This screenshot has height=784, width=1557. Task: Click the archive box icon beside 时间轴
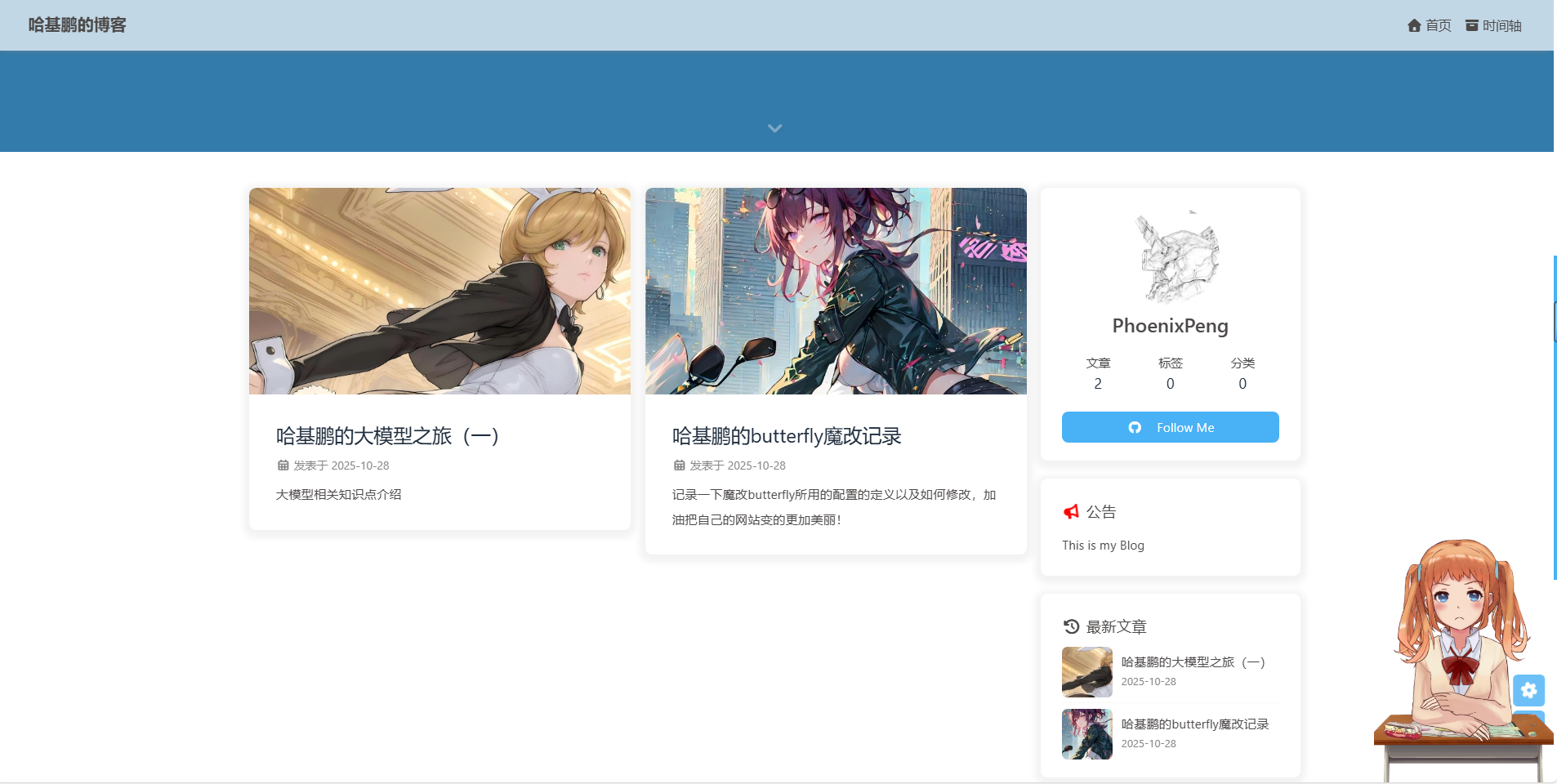click(1472, 25)
